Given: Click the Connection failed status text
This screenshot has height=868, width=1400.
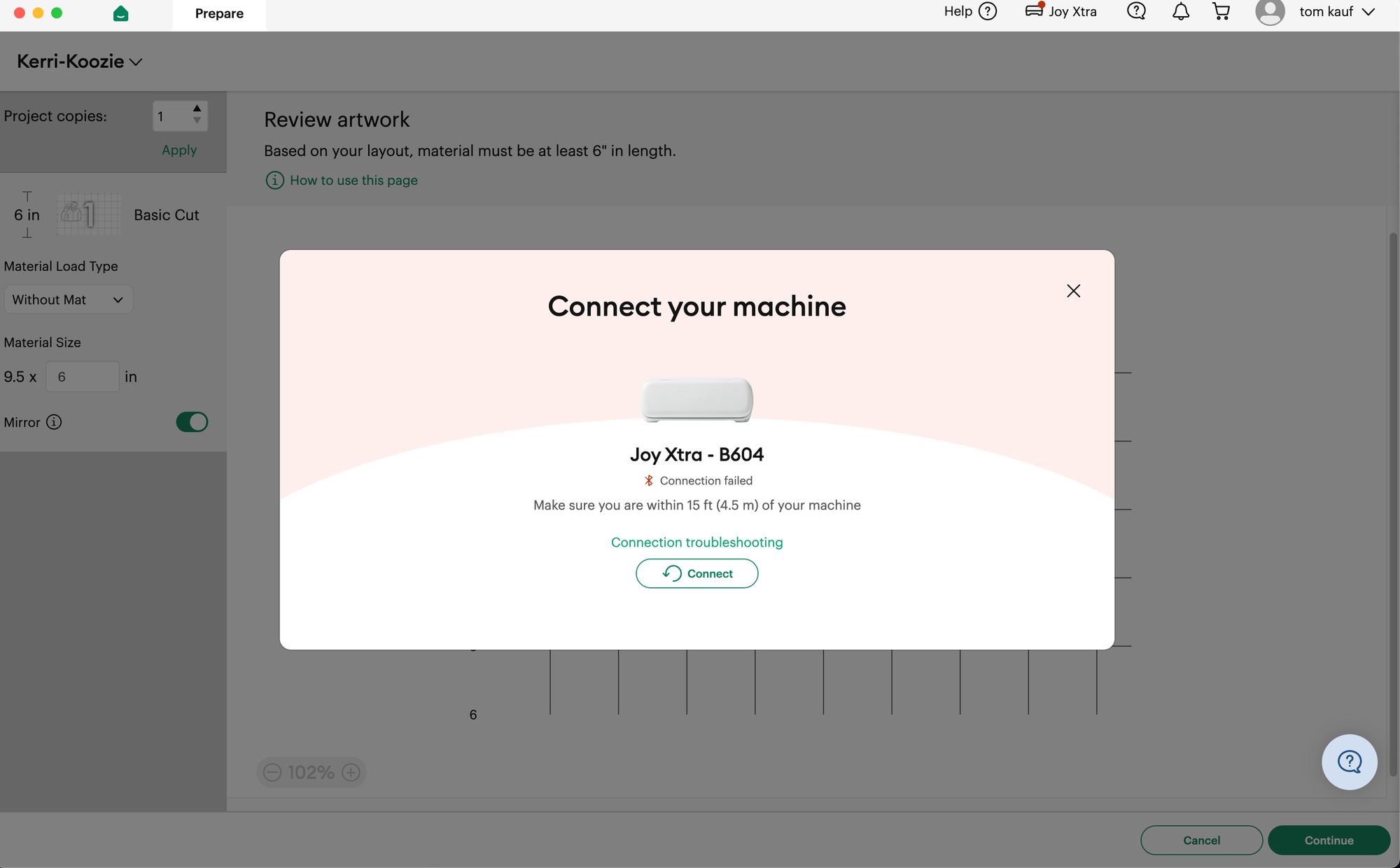Looking at the screenshot, I should click(x=706, y=481).
